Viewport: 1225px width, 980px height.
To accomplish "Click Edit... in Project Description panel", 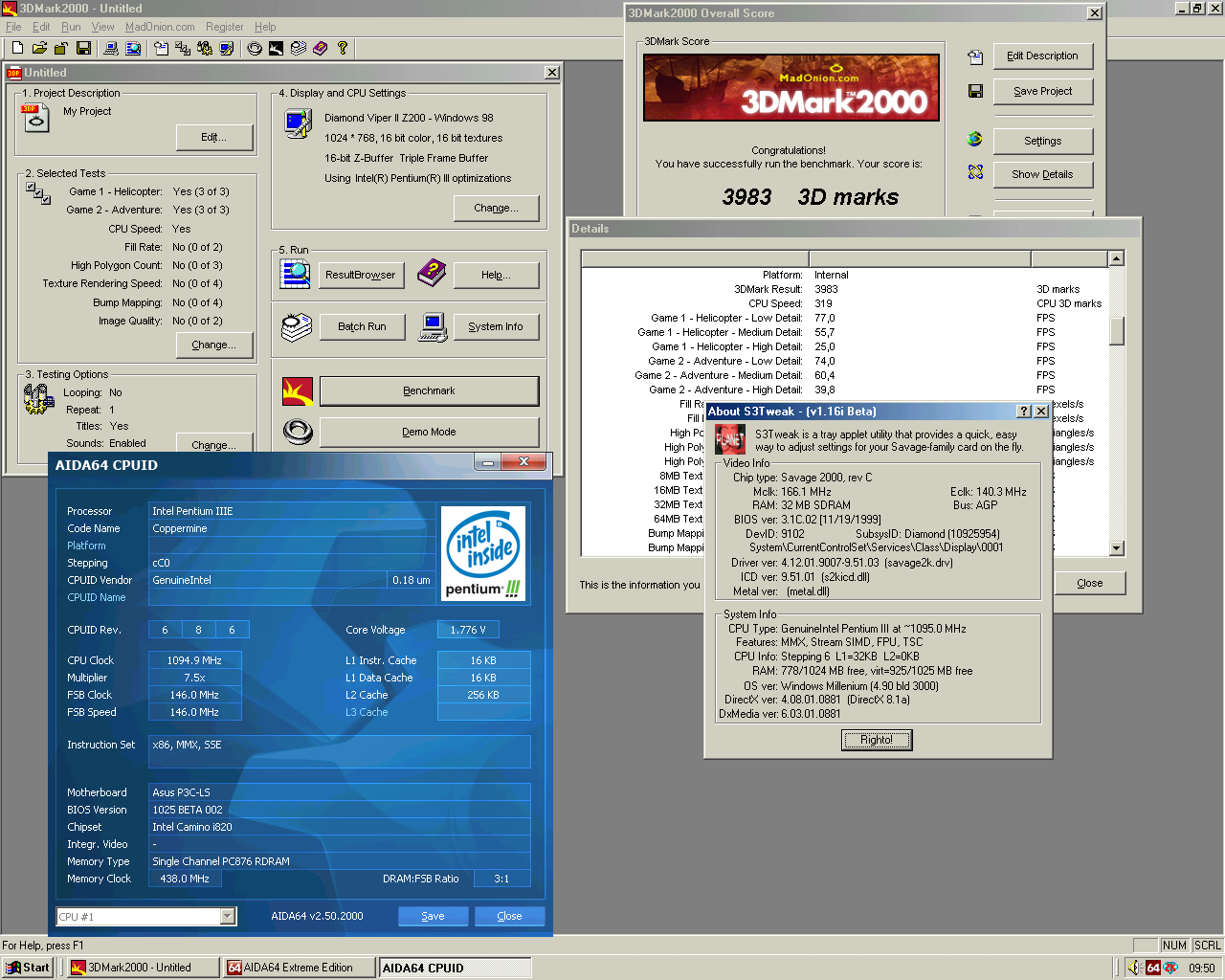I will pyautogui.click(x=214, y=138).
